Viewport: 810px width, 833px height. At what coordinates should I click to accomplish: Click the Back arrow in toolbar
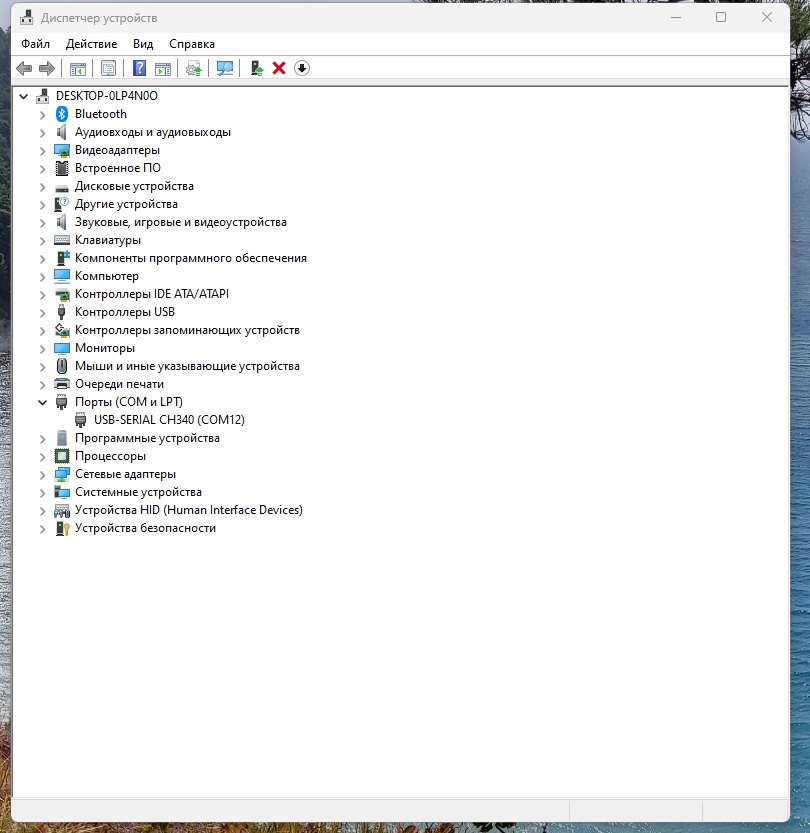coord(24,68)
